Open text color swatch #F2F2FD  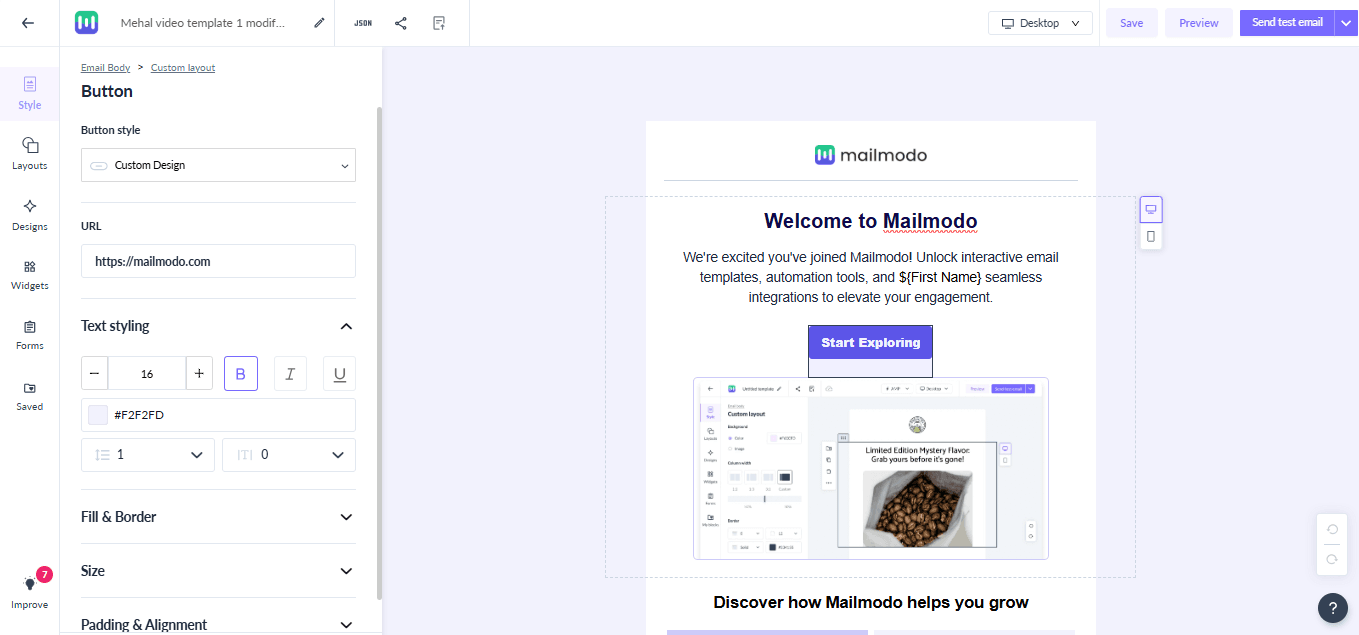point(98,415)
